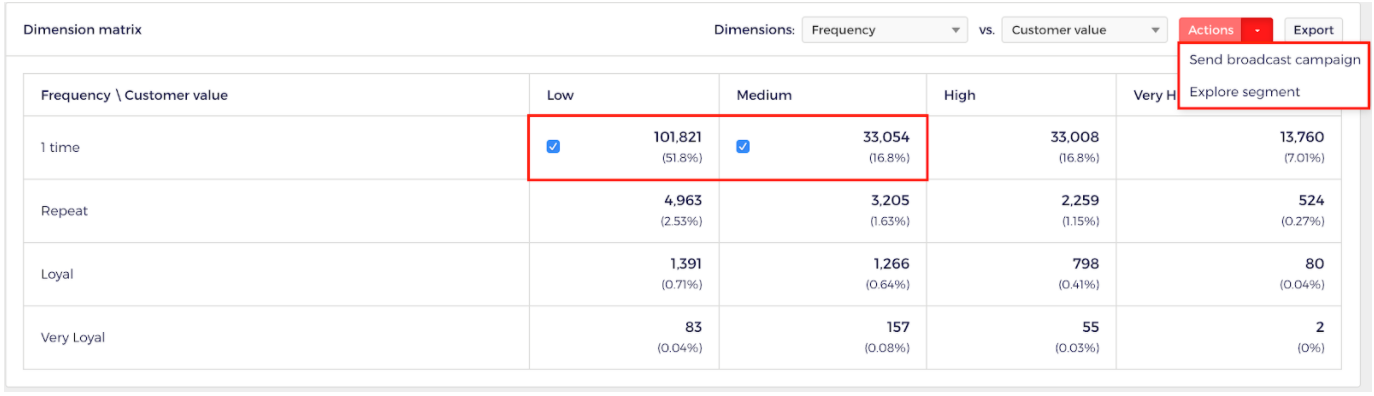The image size is (1374, 396).
Task: Select the Repeat / Medium cell 3,205
Action: coord(823,211)
